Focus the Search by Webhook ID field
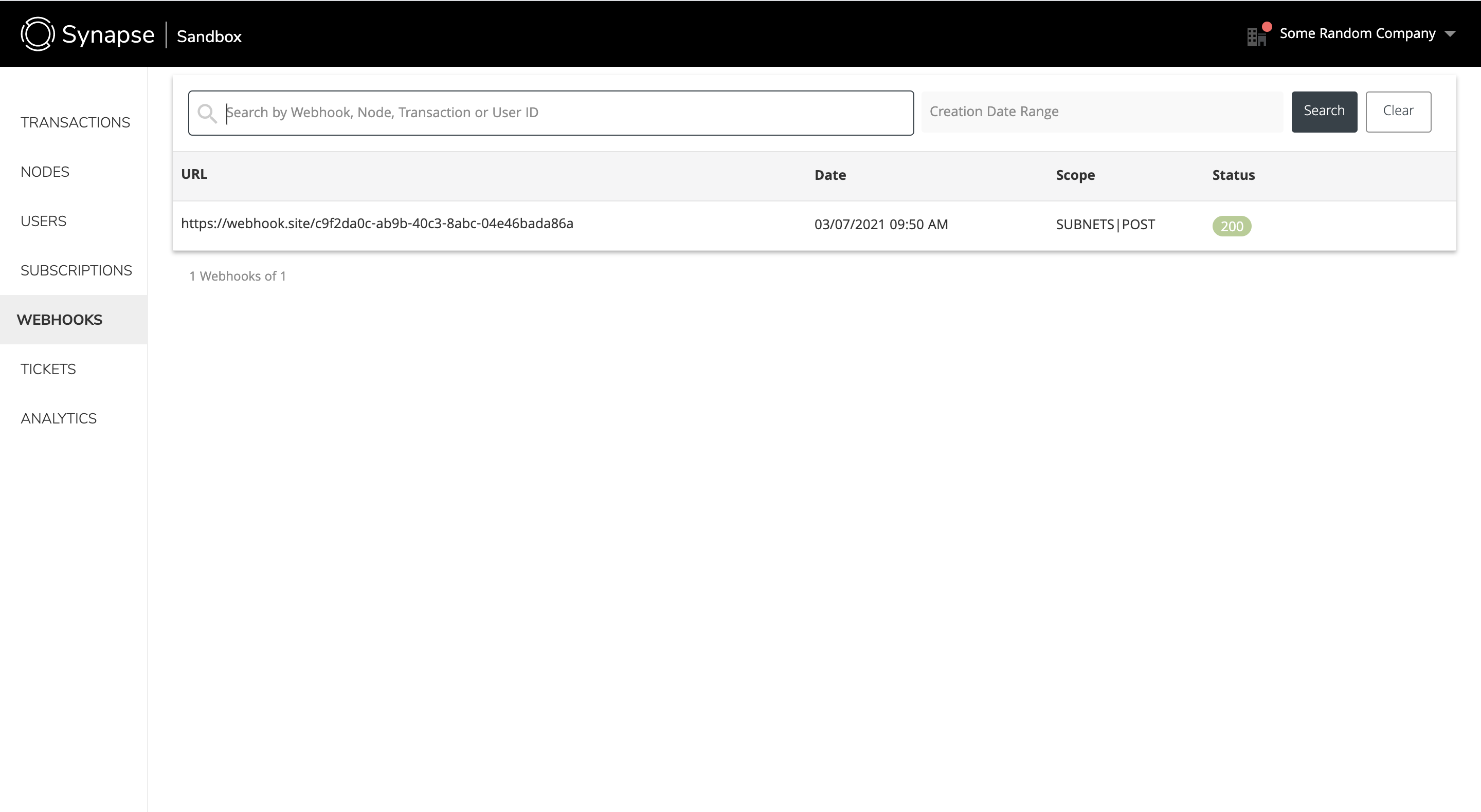Image resolution: width=1481 pixels, height=812 pixels. pyautogui.click(x=551, y=113)
